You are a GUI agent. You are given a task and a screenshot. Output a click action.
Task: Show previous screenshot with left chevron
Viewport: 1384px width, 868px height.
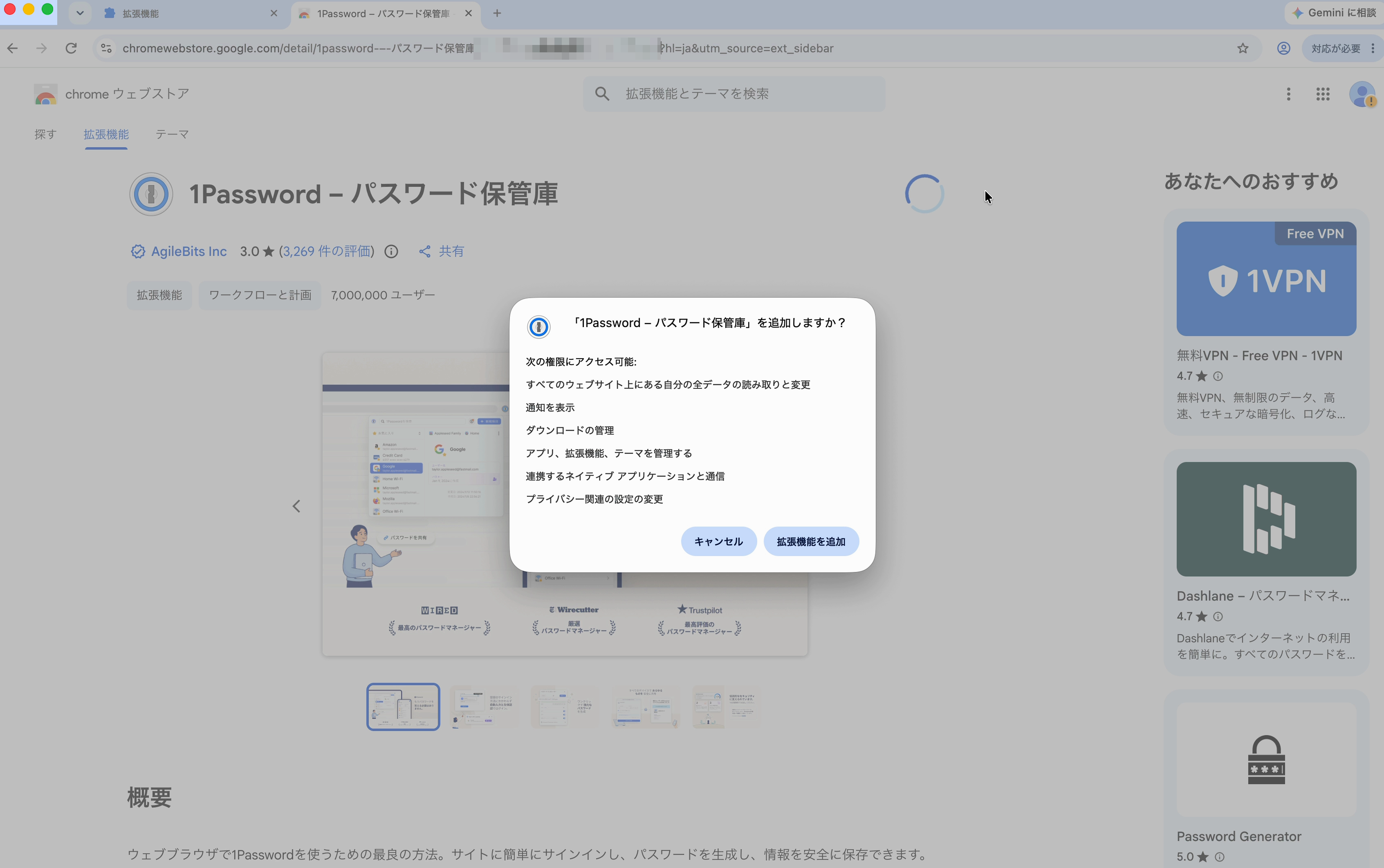296,506
